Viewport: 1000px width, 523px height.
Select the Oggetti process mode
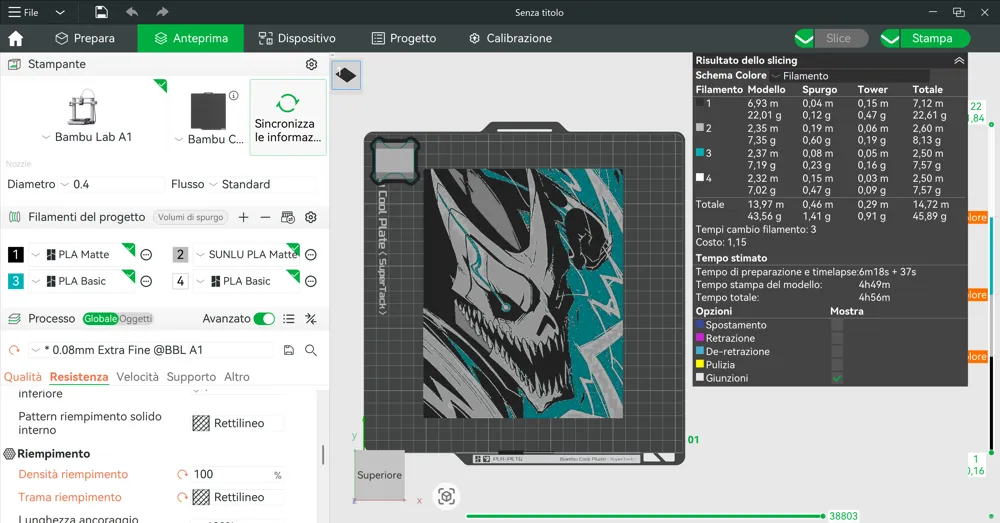click(135, 319)
